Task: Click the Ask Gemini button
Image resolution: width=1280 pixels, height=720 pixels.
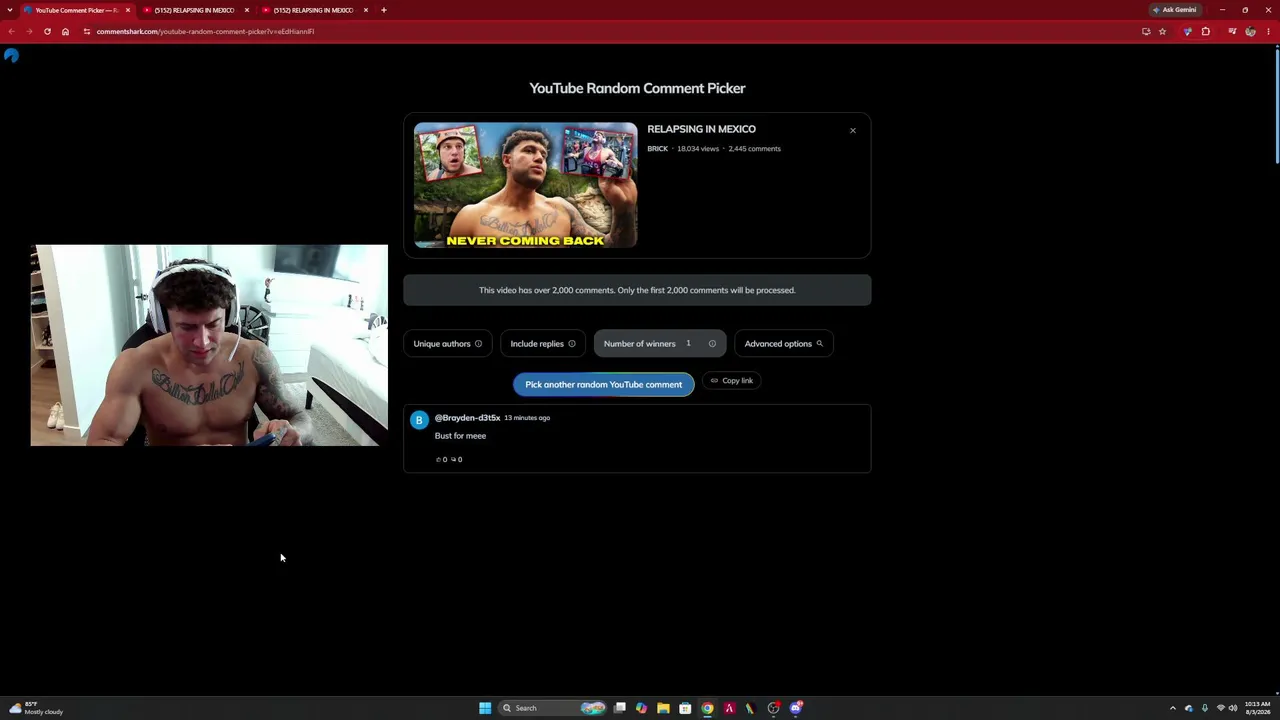Action: pos(1174,10)
